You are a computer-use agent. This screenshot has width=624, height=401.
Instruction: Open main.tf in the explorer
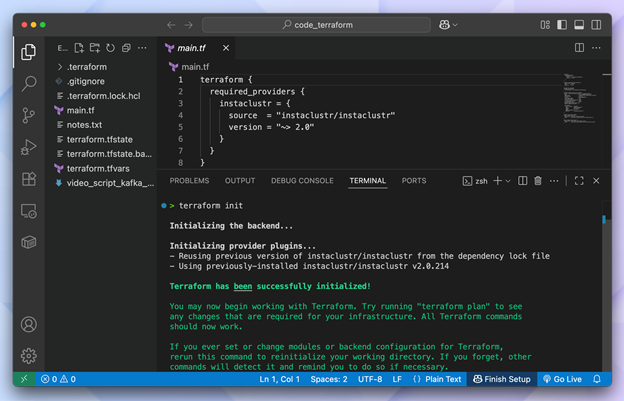[x=103, y=110]
